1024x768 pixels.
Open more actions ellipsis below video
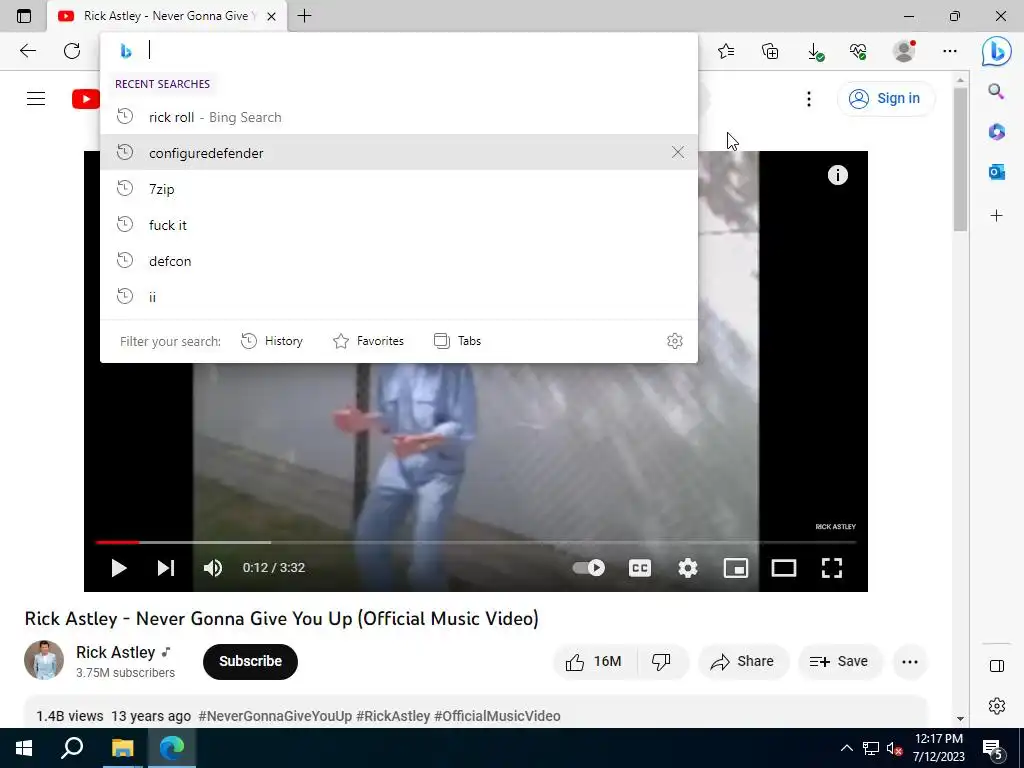pos(910,662)
